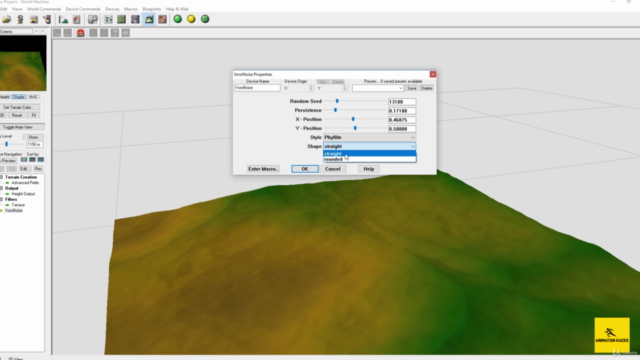Open the Macros menu
The height and width of the screenshot is (360, 640).
coord(131,9)
